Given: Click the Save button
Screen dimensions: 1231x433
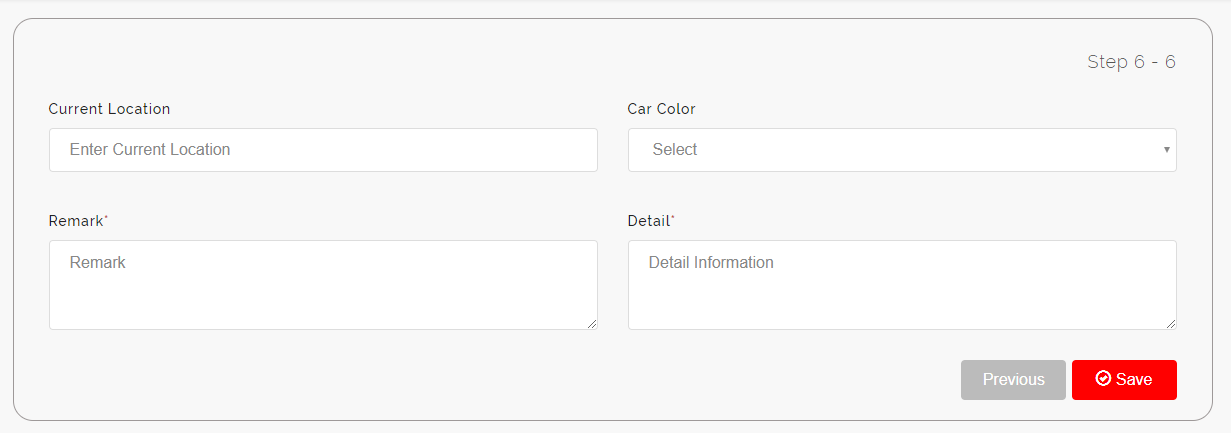Looking at the screenshot, I should [x=1124, y=380].
